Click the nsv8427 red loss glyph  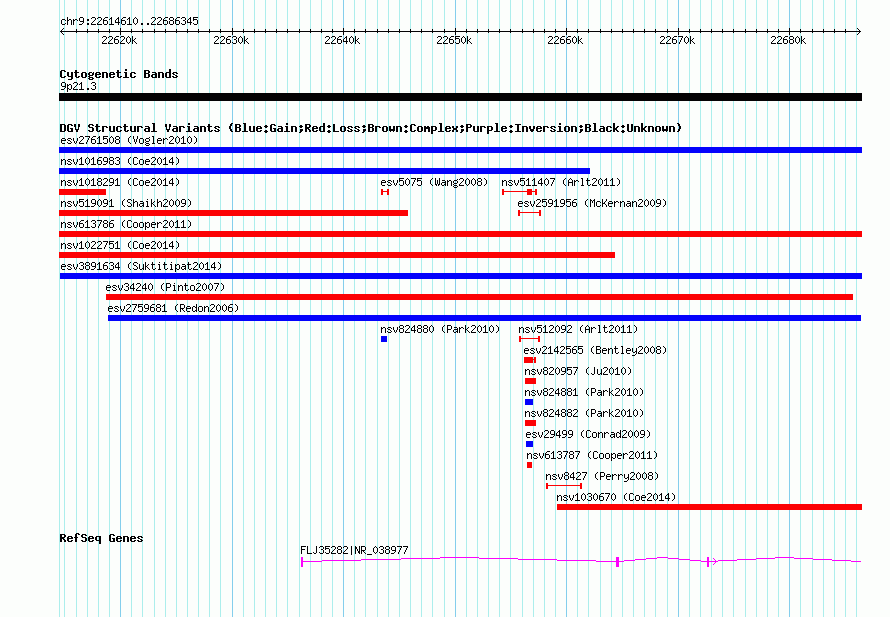click(564, 486)
